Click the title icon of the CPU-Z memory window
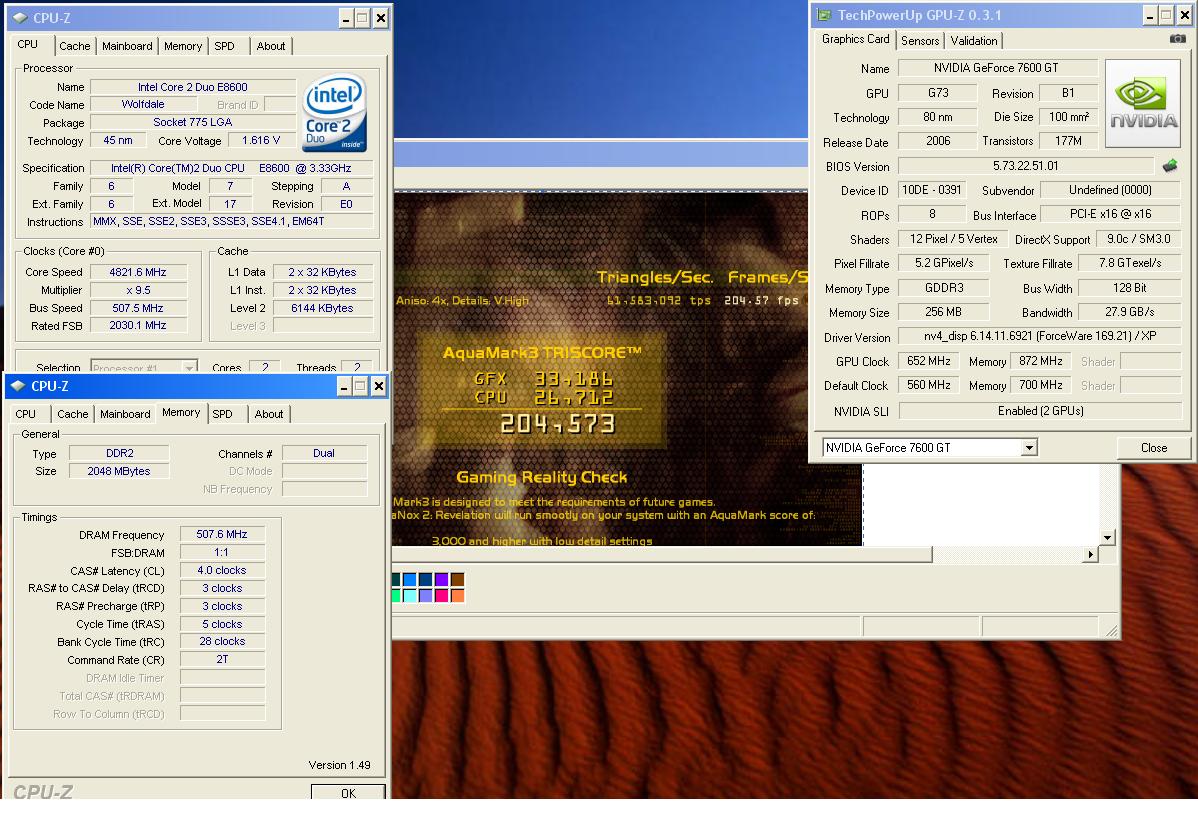Screen dimensions: 1198x830 [x=18, y=387]
